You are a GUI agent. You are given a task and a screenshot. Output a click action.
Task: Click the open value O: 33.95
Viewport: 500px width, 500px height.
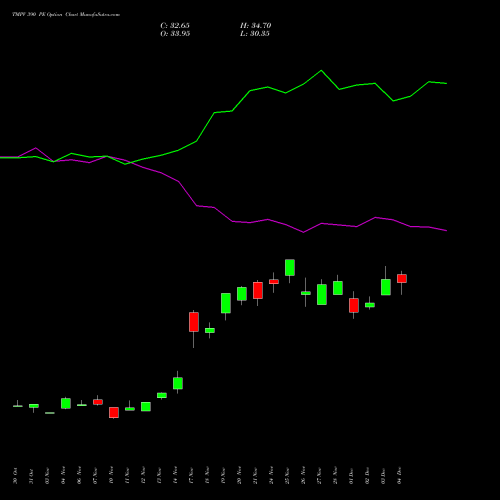pos(175,34)
